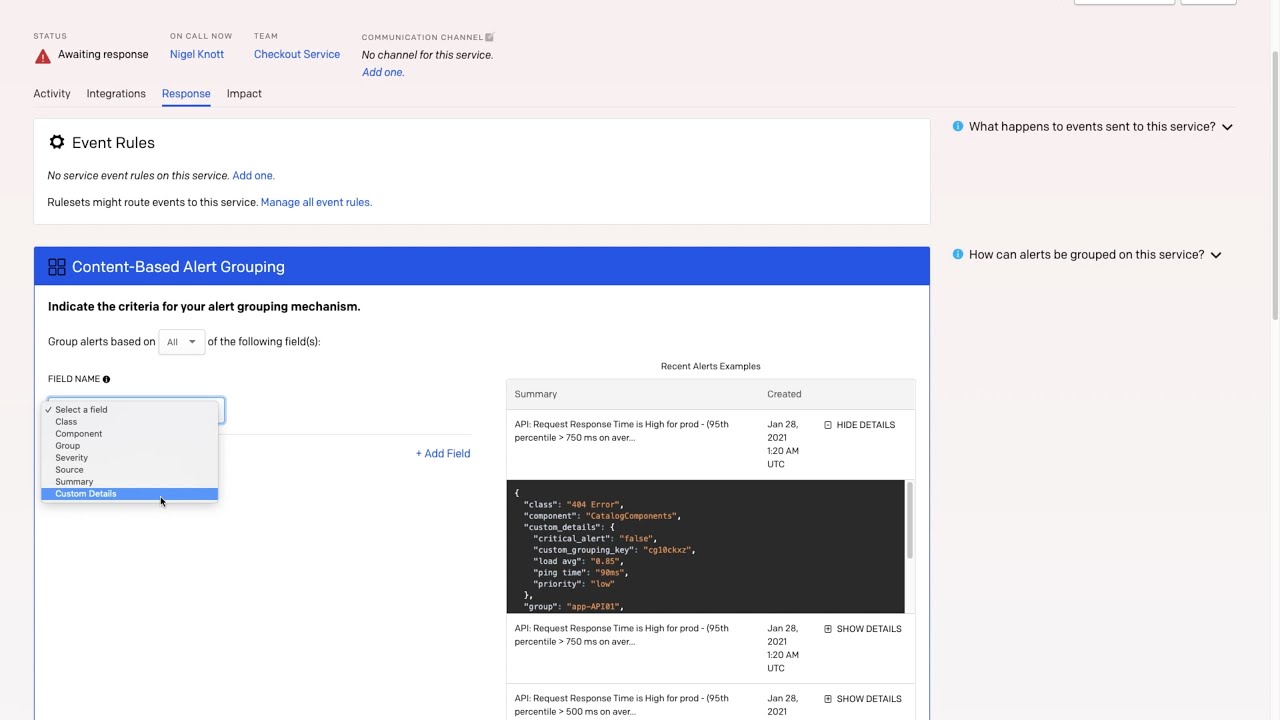Select 'Custom Details' from the field list
Screen dimensions: 1280x720
click(x=130, y=494)
